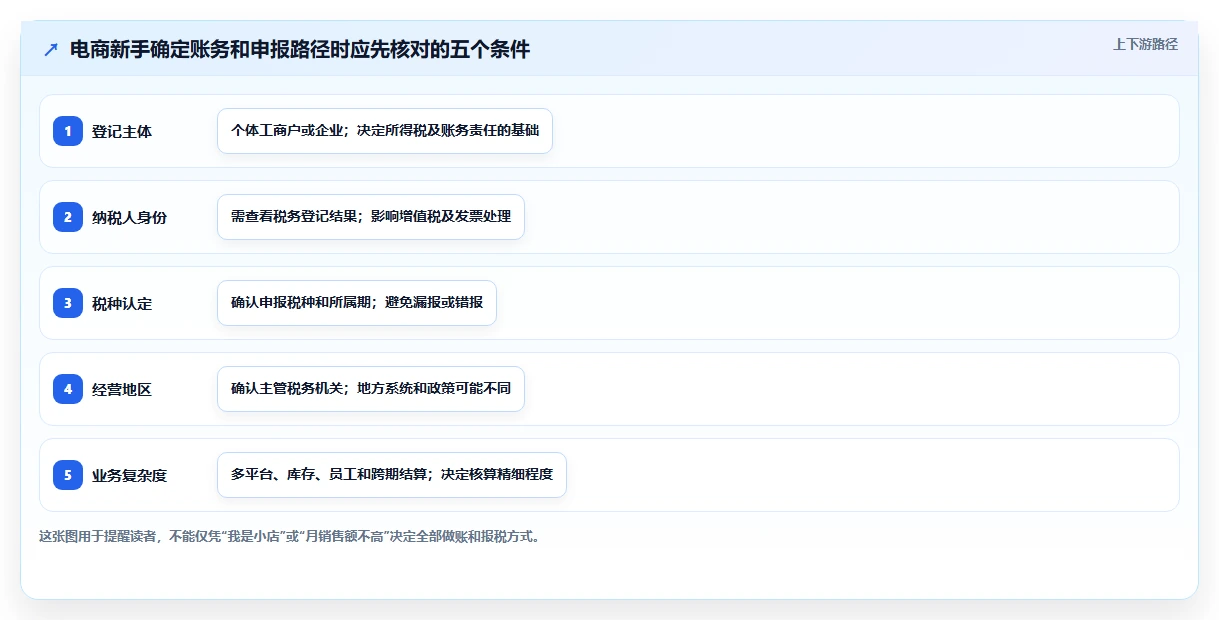The width and height of the screenshot is (1219, 620).
Task: Open the 需查看税务登记结果 description box
Action: pyautogui.click(x=371, y=217)
